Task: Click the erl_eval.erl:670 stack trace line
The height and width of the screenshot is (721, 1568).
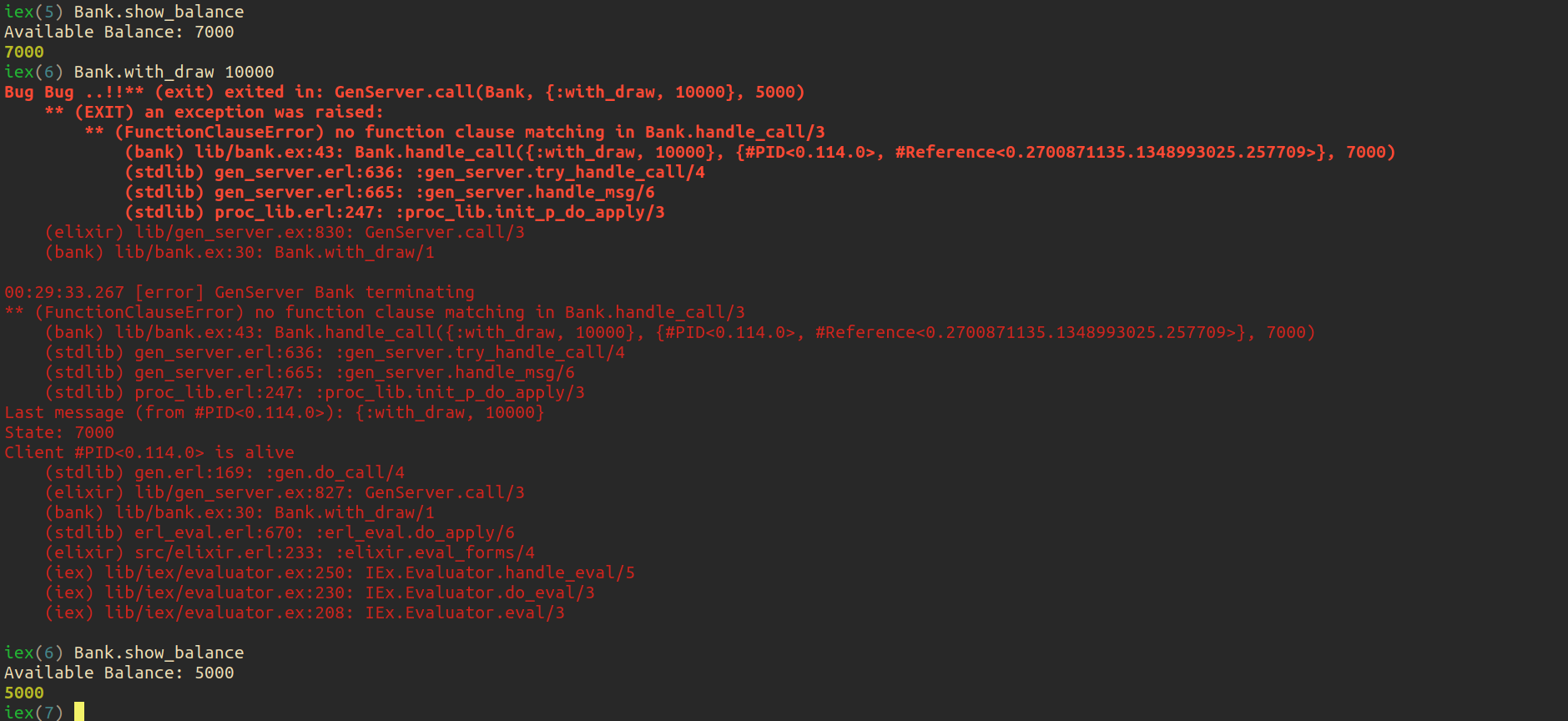Action: pos(280,532)
